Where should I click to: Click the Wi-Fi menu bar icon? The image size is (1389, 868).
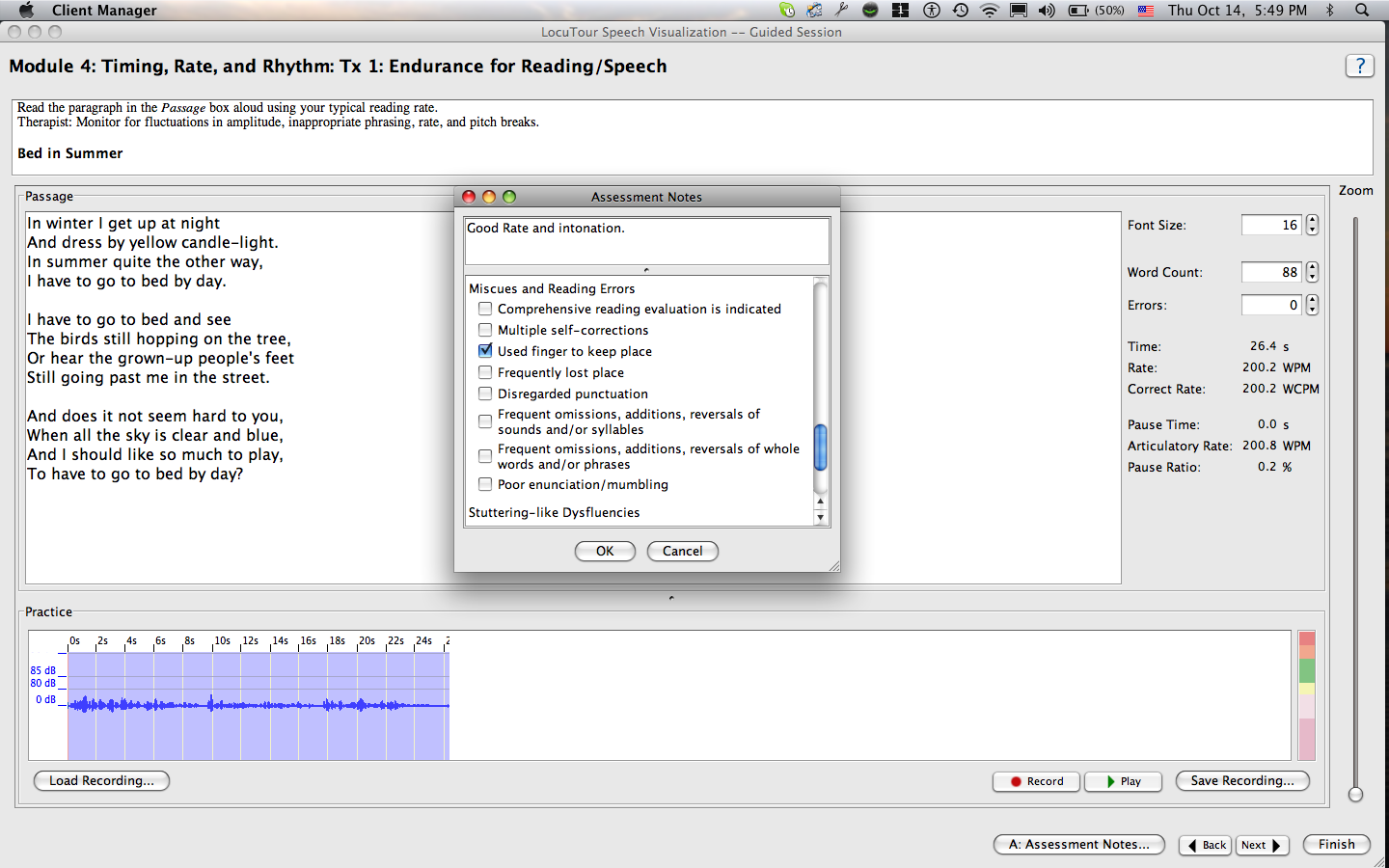pos(990,11)
